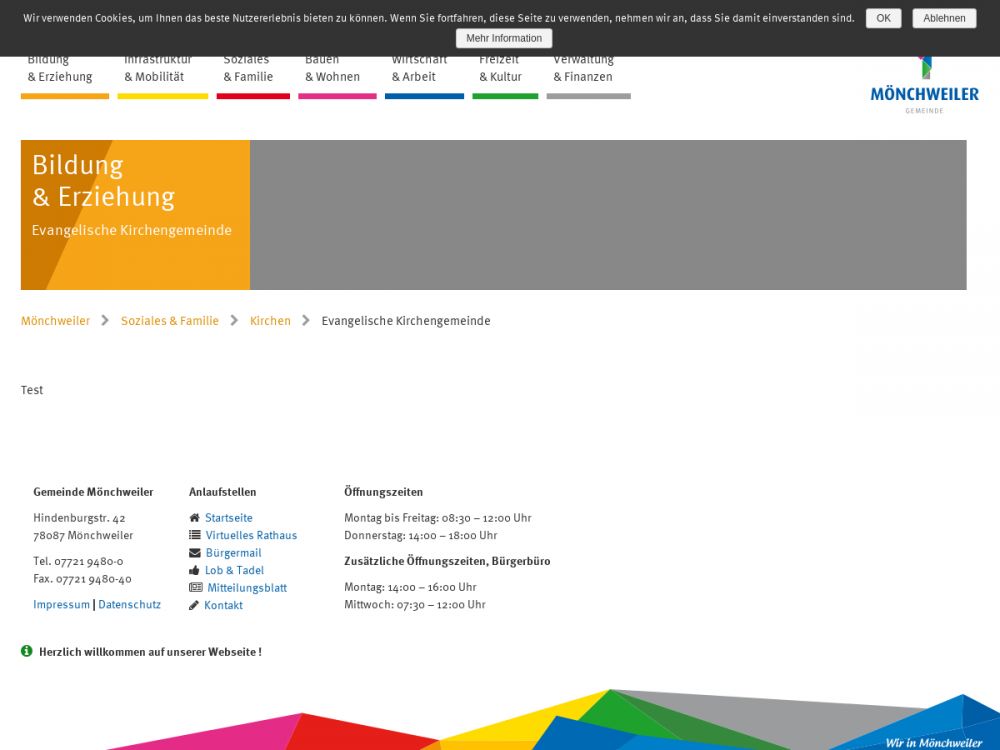1000x750 pixels.
Task: Open the Bildung & Erziehung menu
Action: [x=60, y=71]
